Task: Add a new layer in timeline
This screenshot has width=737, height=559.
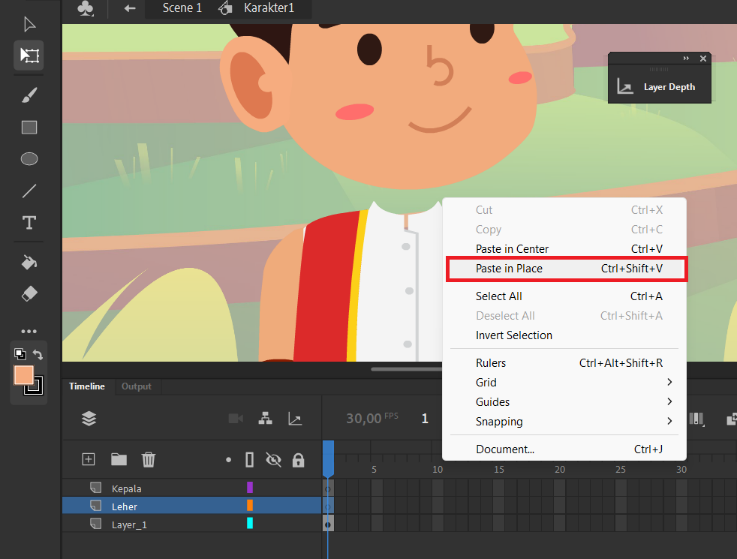Action: coord(88,459)
